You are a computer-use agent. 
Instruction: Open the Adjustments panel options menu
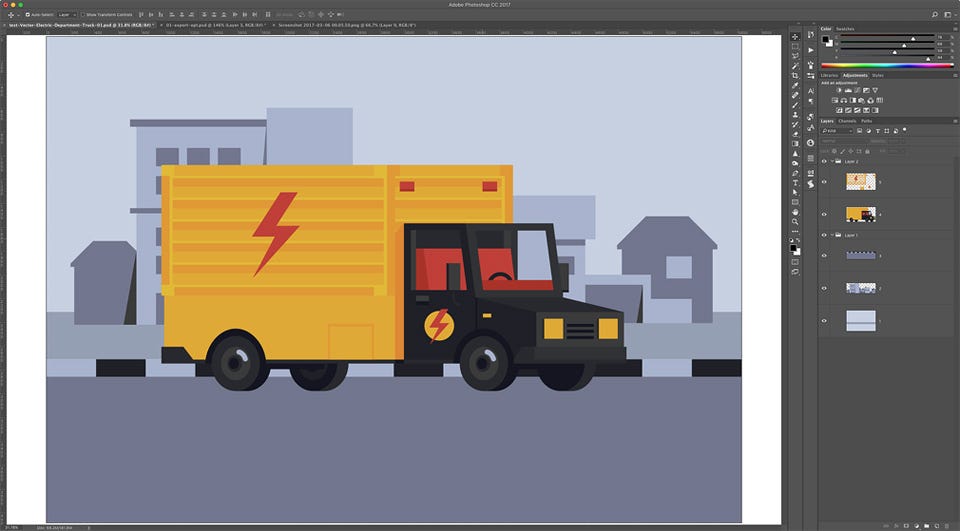coord(955,75)
